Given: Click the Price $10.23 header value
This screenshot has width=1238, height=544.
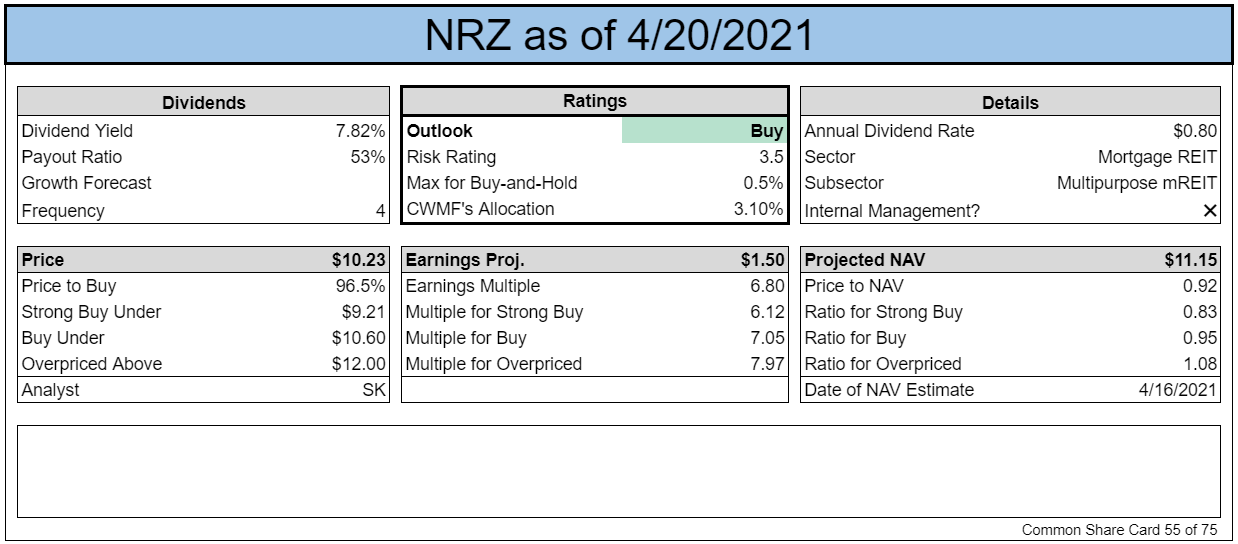Looking at the screenshot, I should tap(359, 260).
